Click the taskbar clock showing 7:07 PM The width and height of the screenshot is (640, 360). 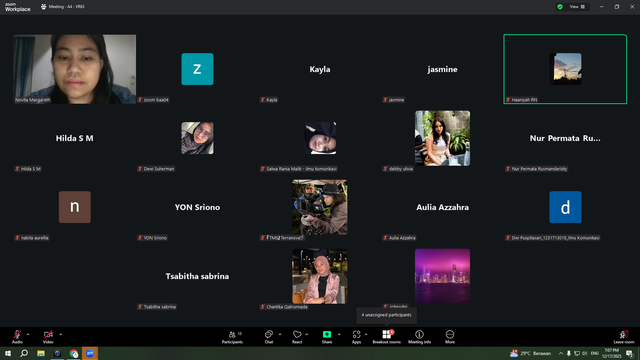coord(611,353)
